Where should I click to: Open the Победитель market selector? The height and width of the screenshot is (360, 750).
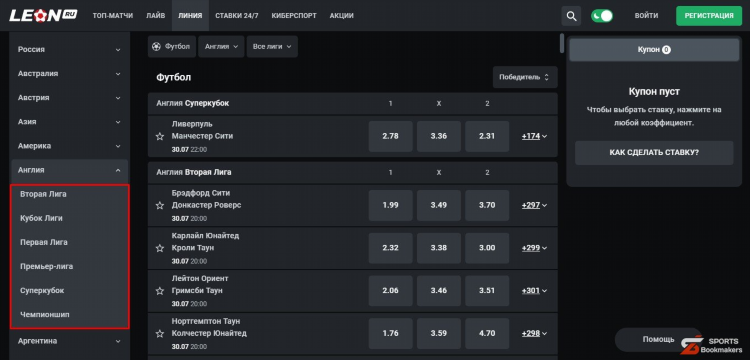click(x=525, y=77)
